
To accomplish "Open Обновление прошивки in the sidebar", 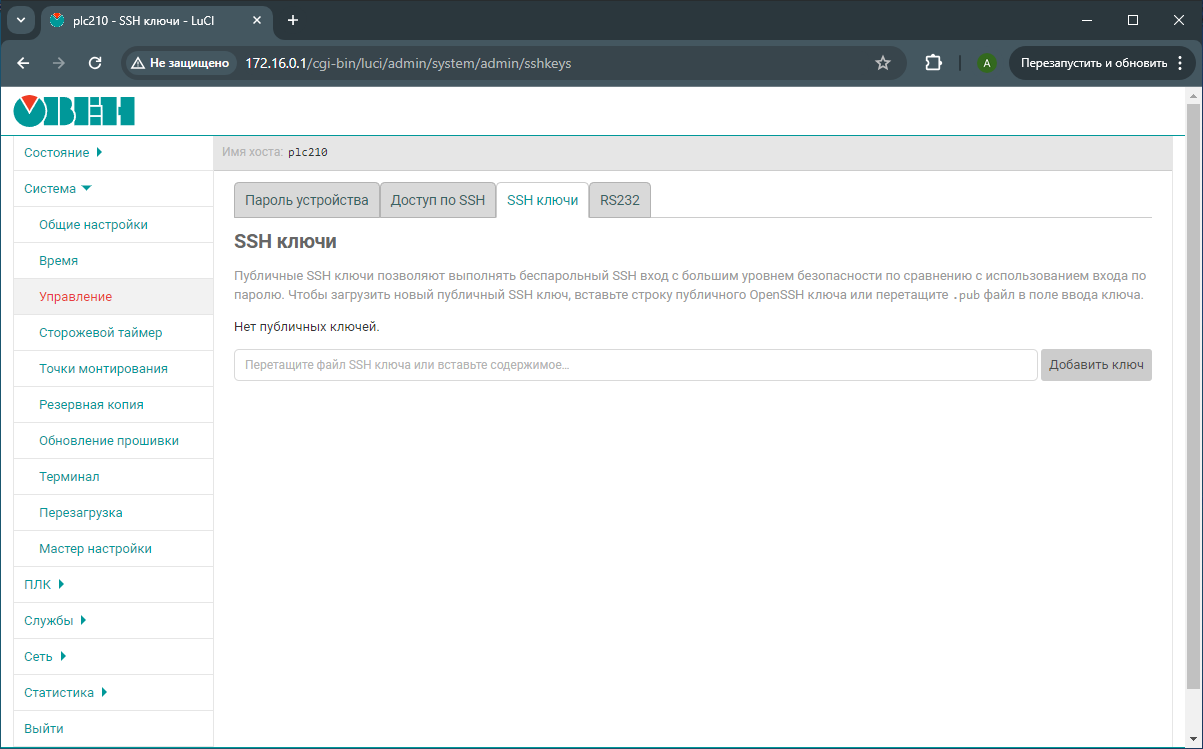I will click(x=109, y=441).
